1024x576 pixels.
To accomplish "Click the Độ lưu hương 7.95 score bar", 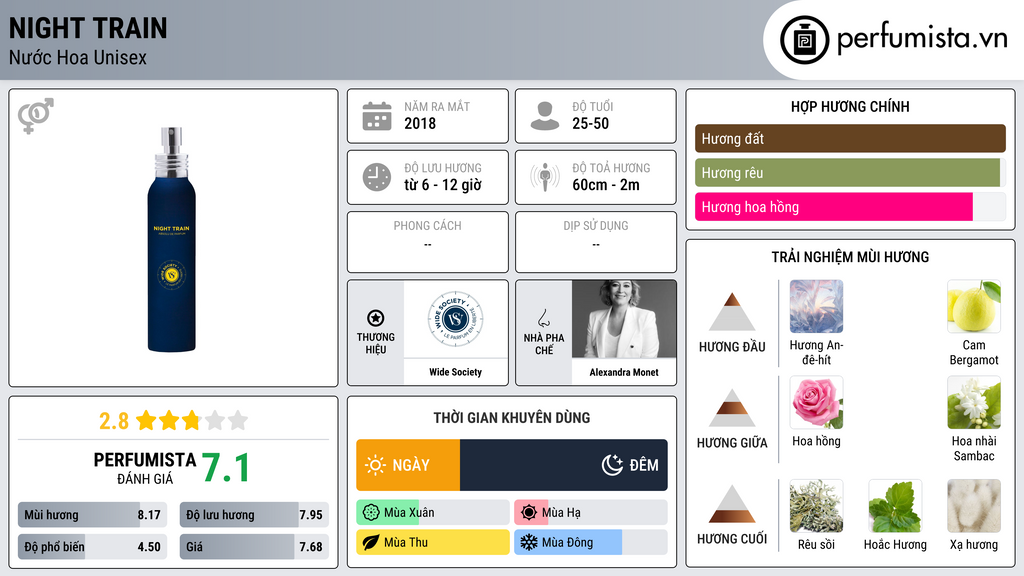I will (254, 515).
